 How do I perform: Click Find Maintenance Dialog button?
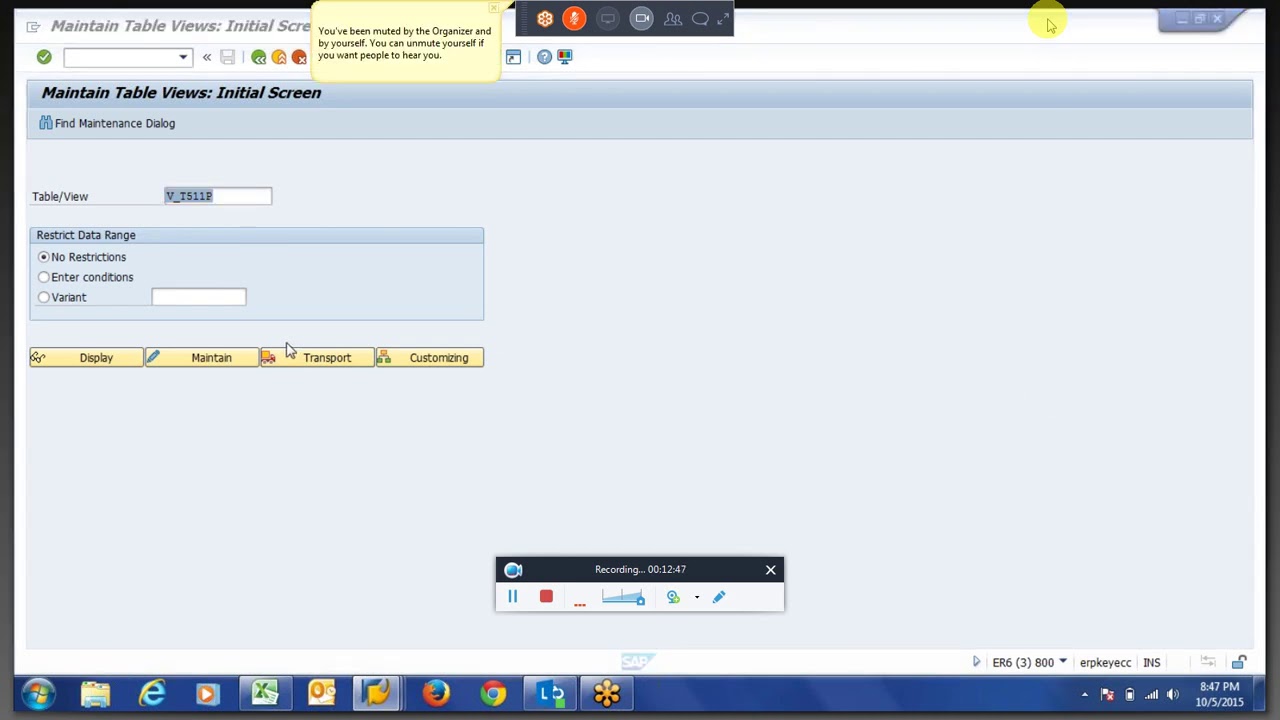(x=107, y=123)
